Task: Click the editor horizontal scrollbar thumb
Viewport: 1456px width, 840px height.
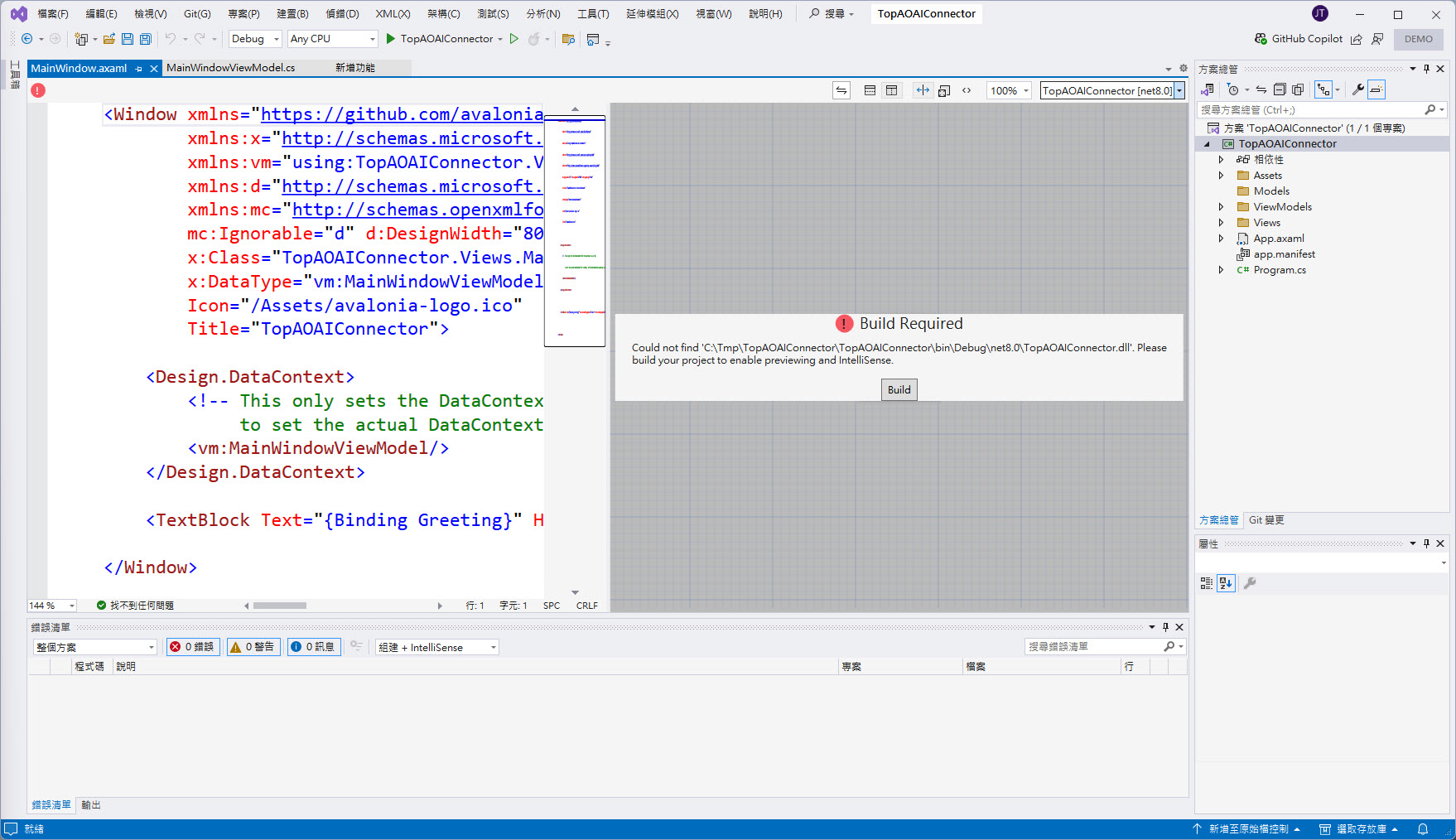Action: [280, 606]
